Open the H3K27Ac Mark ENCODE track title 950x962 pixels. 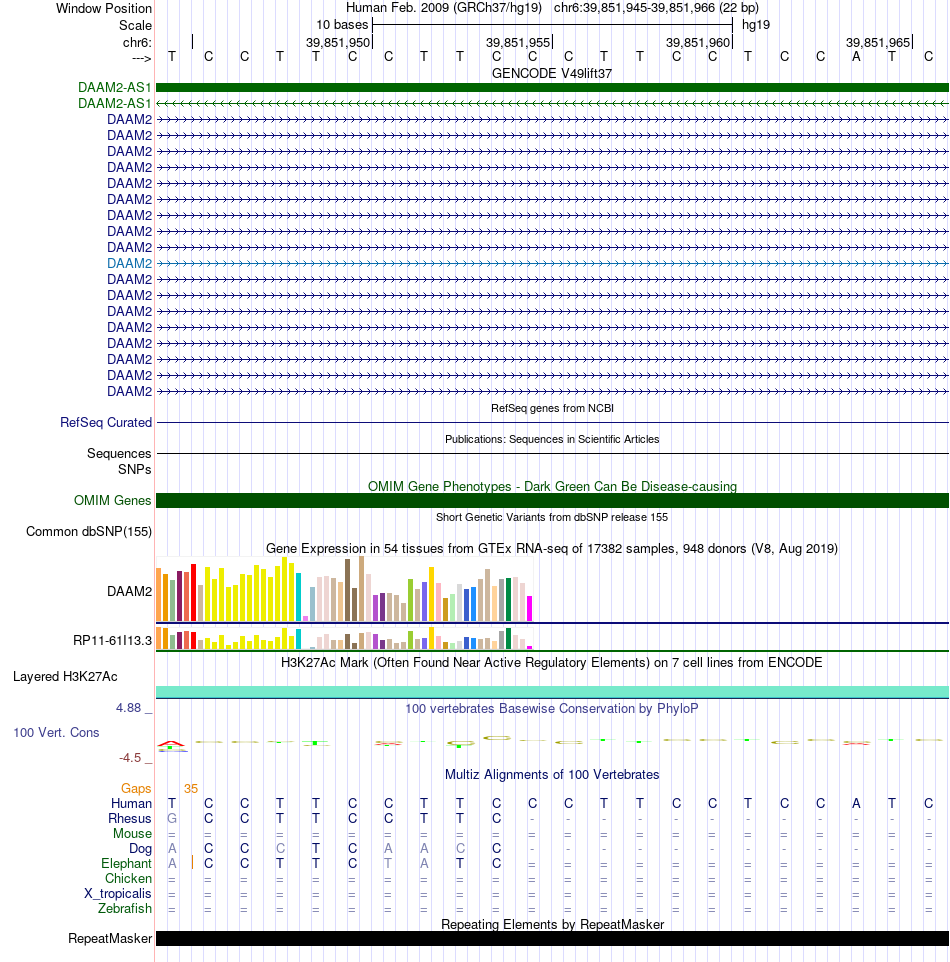pyautogui.click(x=552, y=663)
